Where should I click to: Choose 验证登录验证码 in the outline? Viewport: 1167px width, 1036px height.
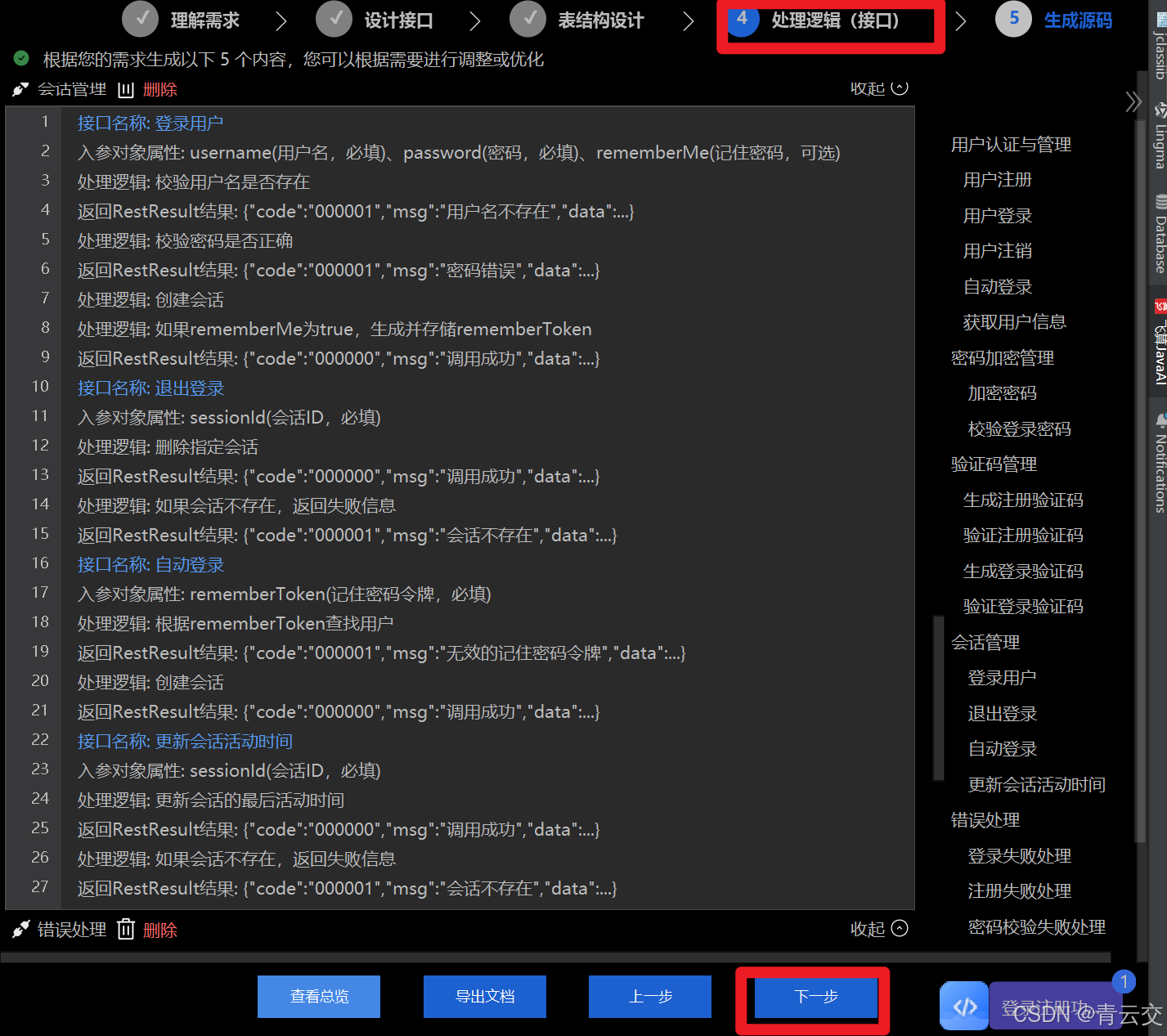click(1023, 607)
